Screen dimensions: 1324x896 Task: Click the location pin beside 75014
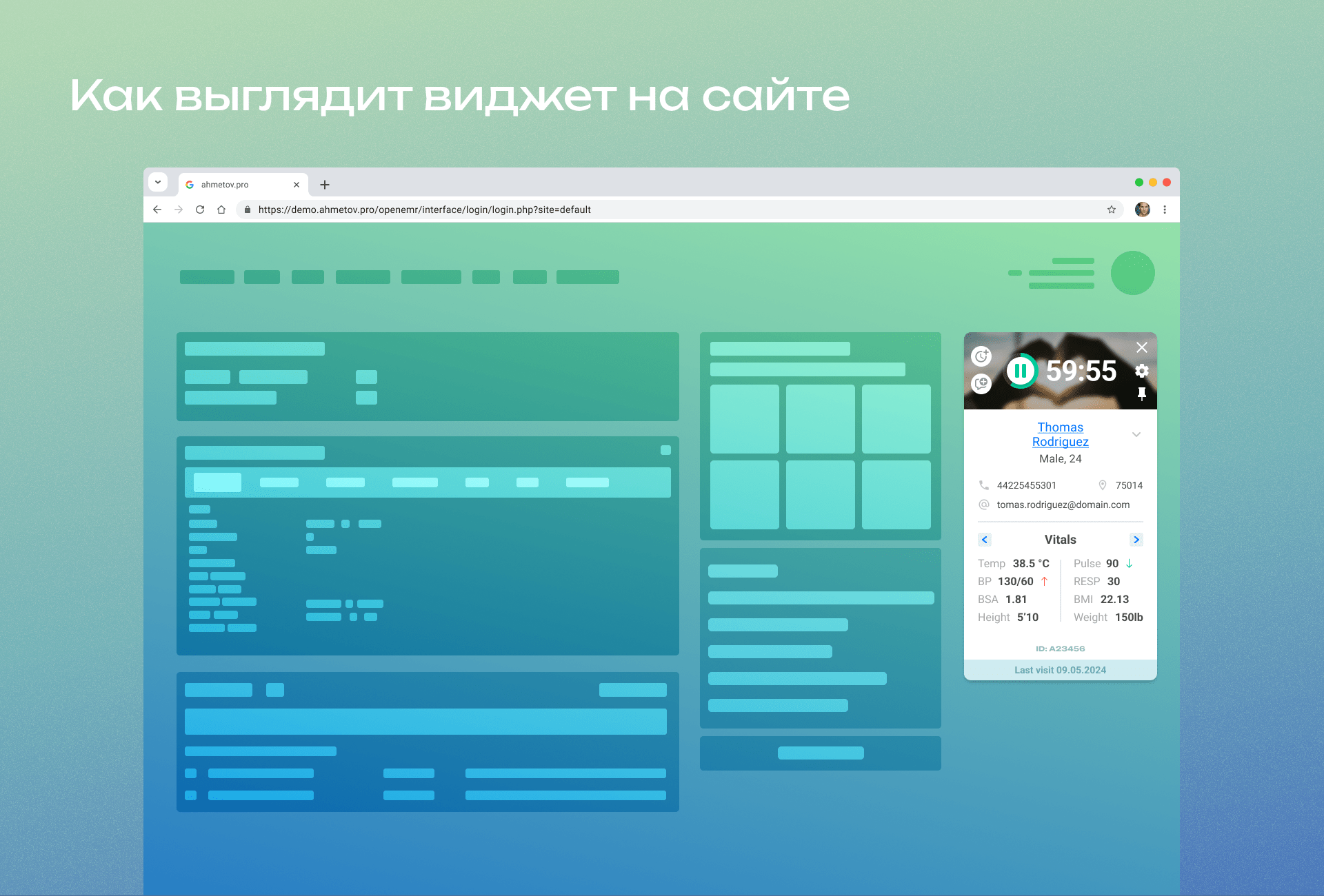tap(1103, 485)
